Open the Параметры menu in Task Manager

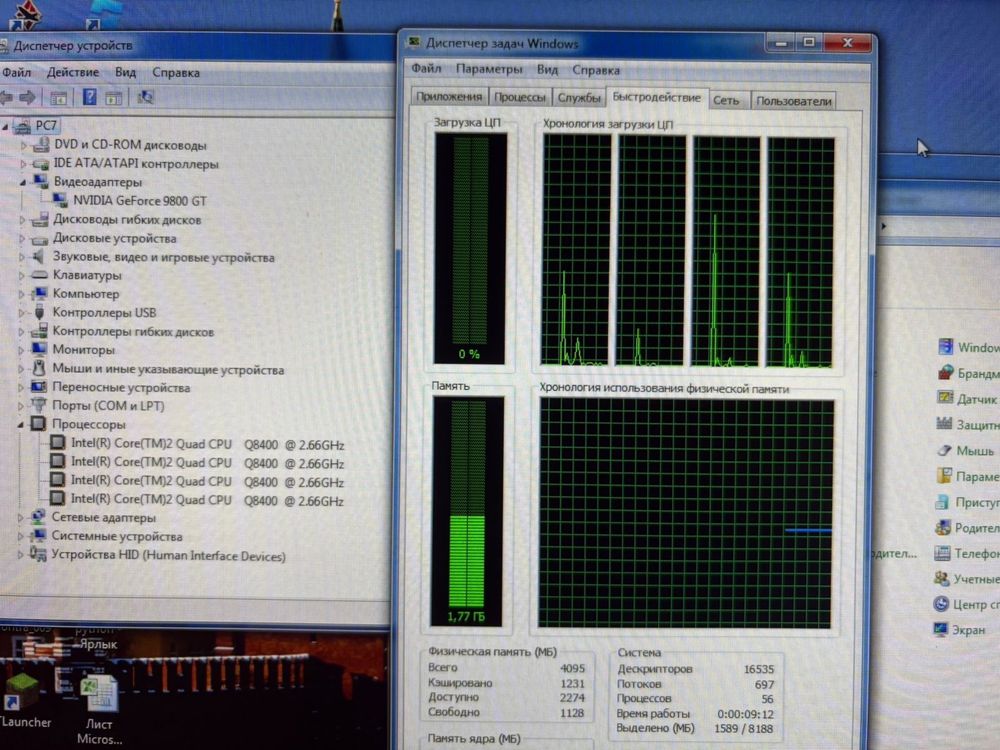coord(489,69)
